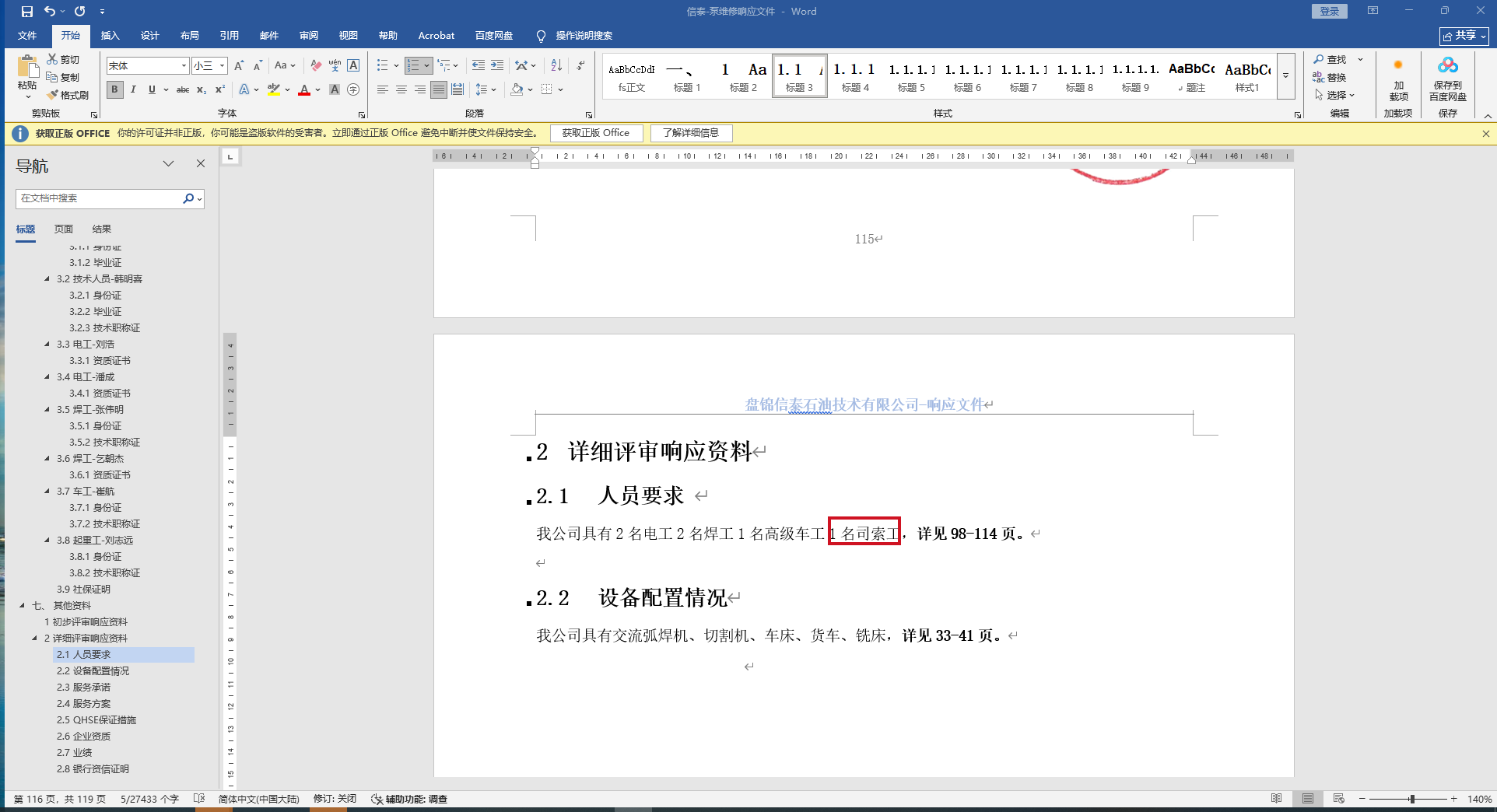Center align paragraph text
Image resolution: width=1497 pixels, height=812 pixels.
point(401,89)
